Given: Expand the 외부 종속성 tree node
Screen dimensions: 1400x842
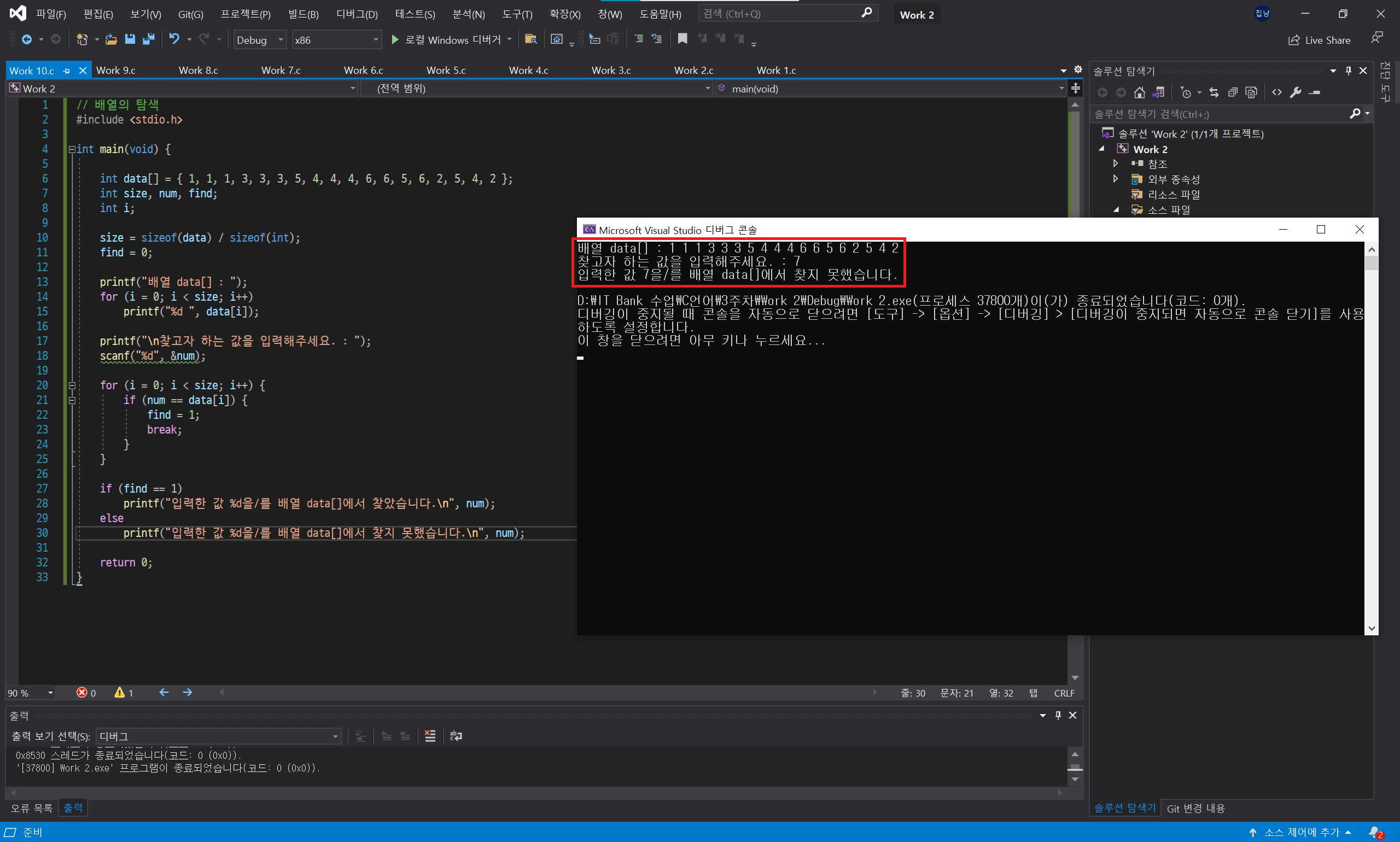Looking at the screenshot, I should (x=1116, y=179).
